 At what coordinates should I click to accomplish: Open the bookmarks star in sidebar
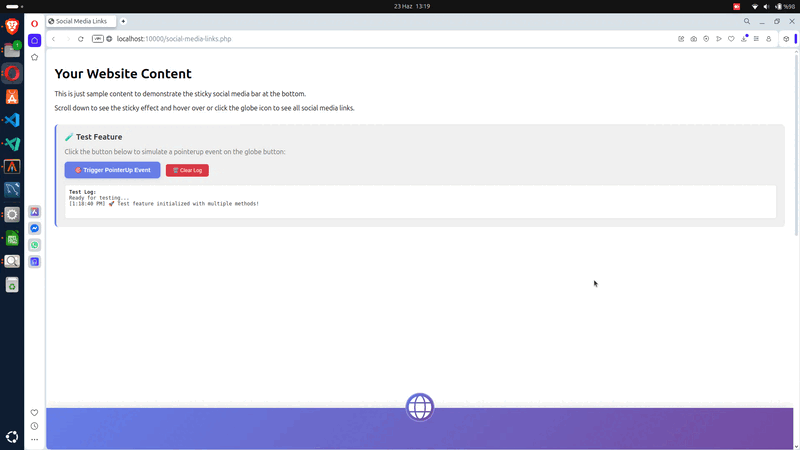click(34, 57)
